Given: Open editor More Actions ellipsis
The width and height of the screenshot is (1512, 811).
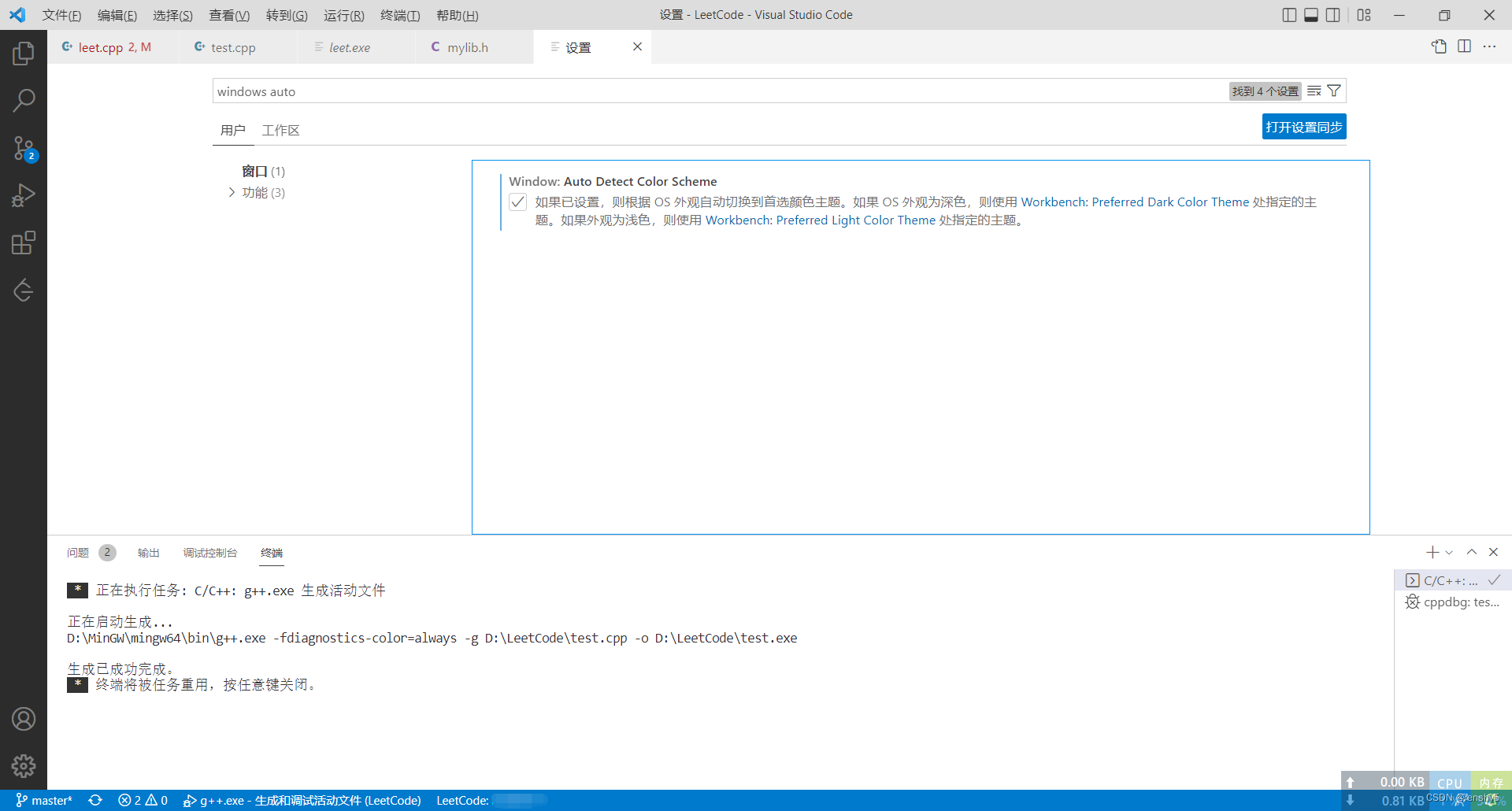Looking at the screenshot, I should [1489, 46].
